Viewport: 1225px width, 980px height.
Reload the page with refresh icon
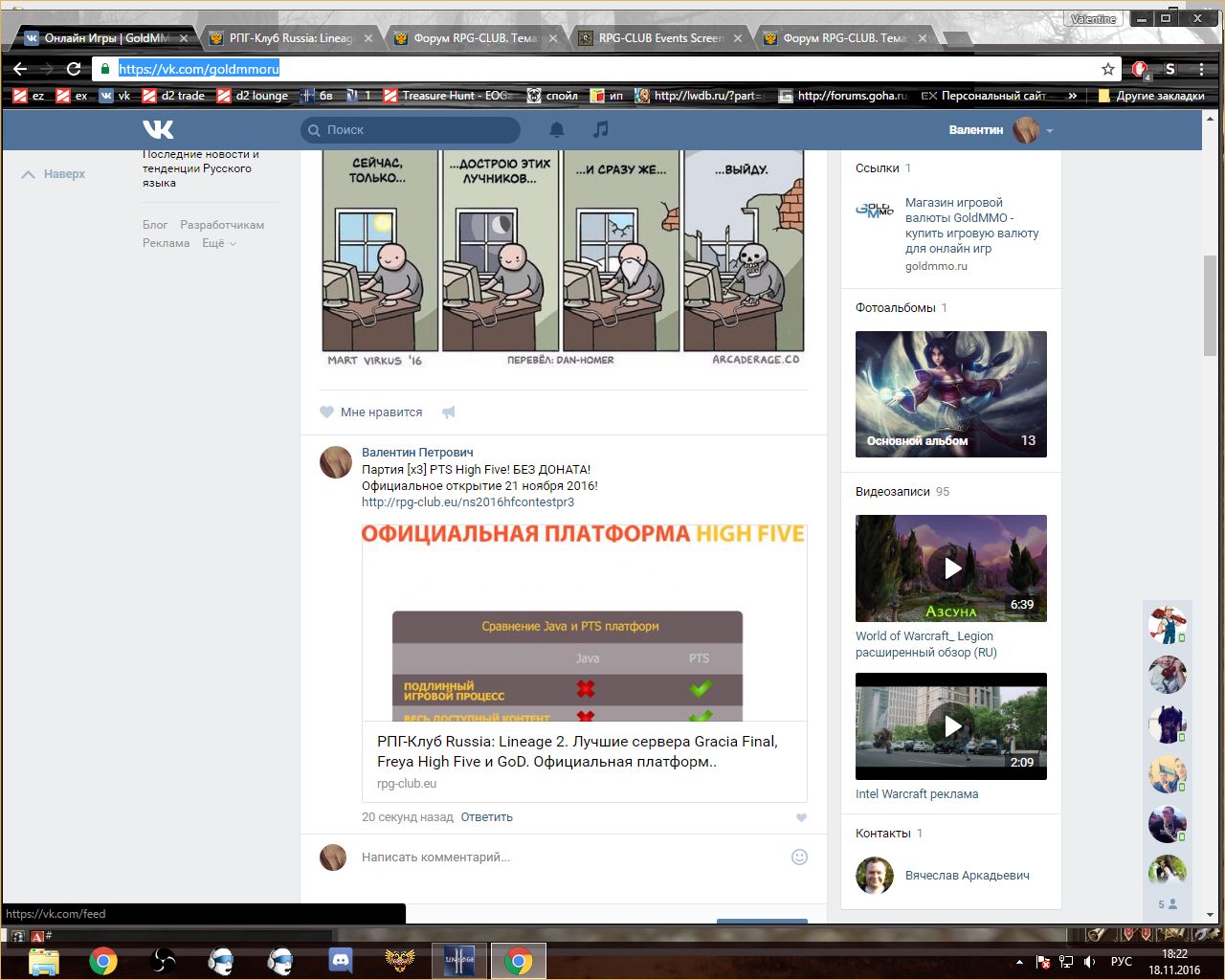pyautogui.click(x=74, y=69)
